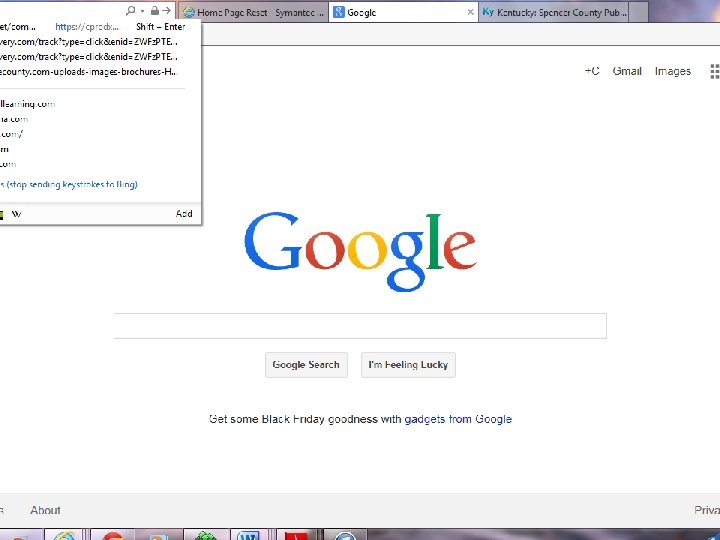Viewport: 720px width, 540px height.
Task: Follow the gadgets from Google link
Action: [x=458, y=419]
